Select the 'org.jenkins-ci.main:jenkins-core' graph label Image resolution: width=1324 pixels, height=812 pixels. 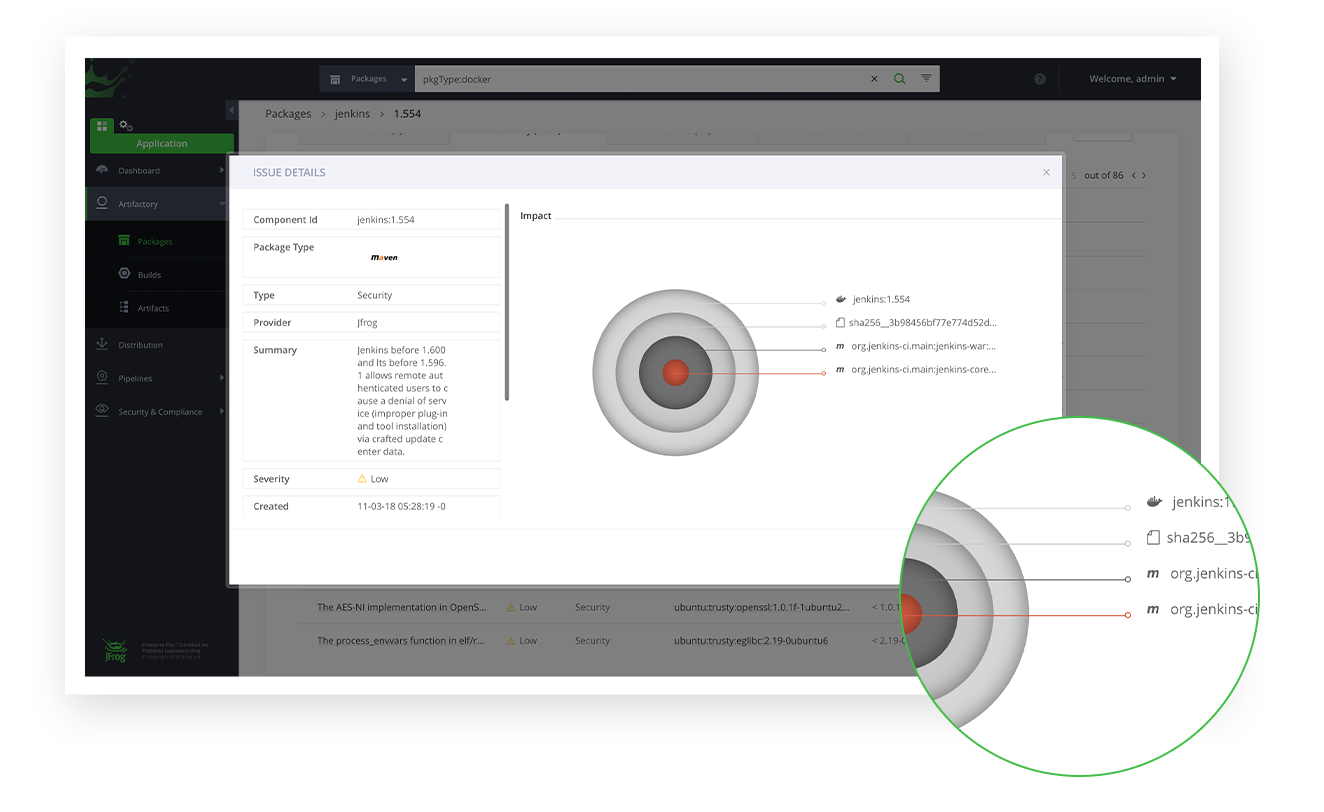(x=924, y=370)
